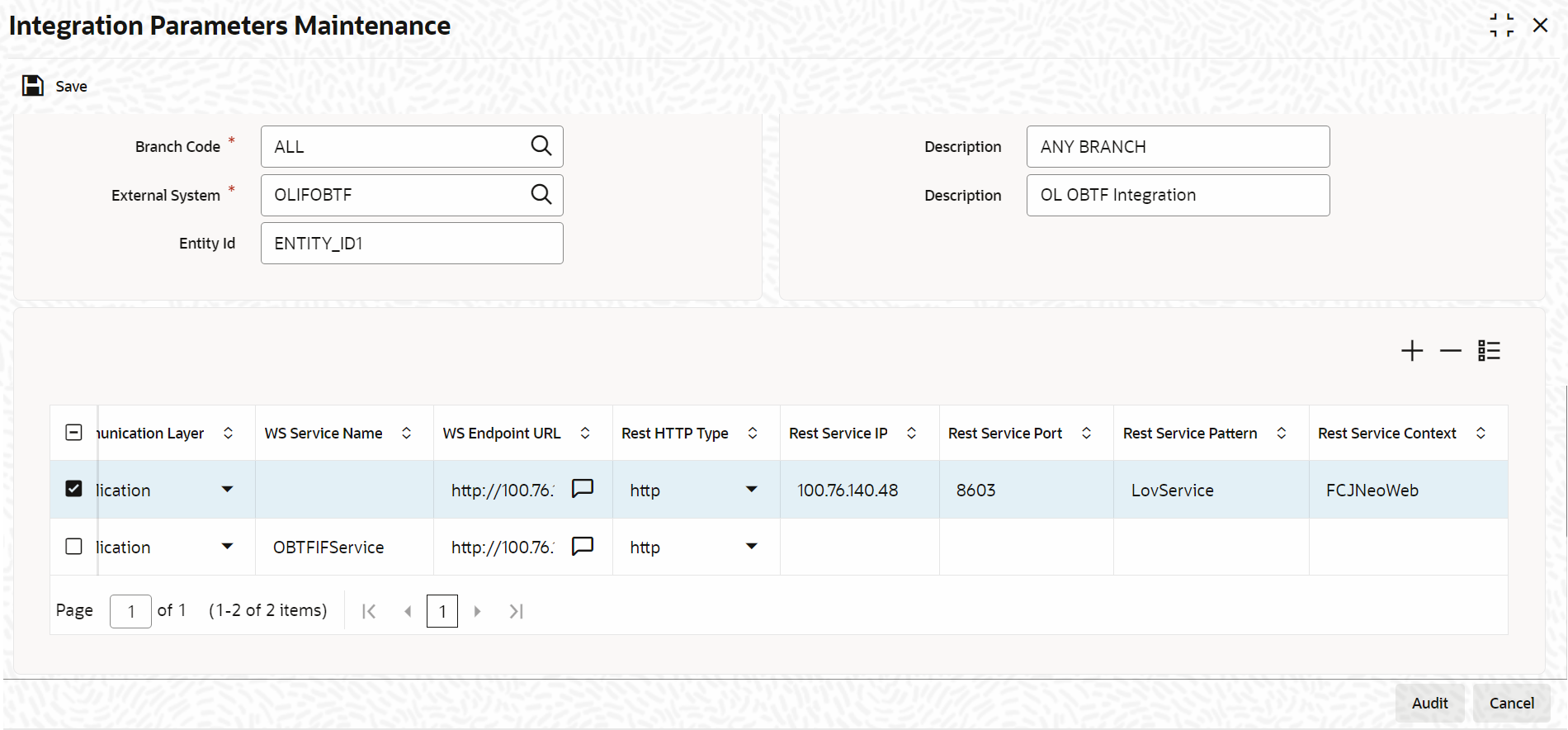Sort by Rest HTTP Type column
This screenshot has height=730, width=1568.
coord(753,433)
